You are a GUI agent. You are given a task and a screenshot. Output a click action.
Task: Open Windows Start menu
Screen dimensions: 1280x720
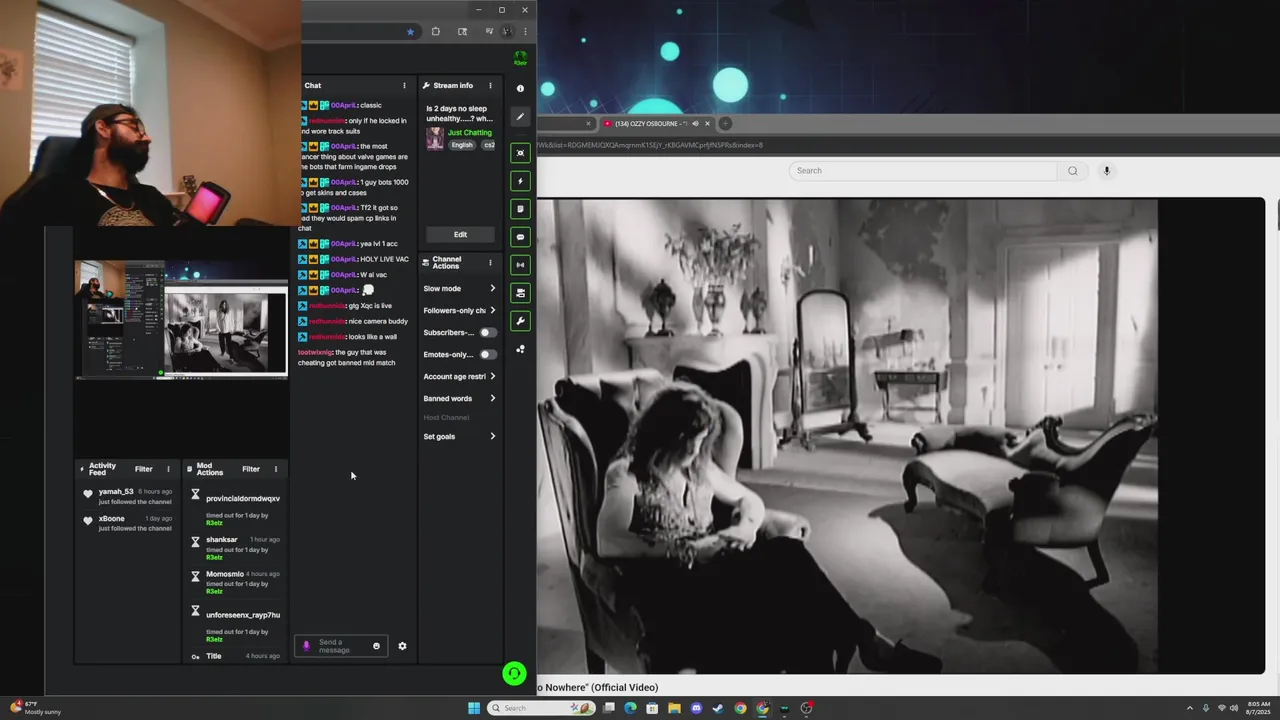(x=474, y=708)
